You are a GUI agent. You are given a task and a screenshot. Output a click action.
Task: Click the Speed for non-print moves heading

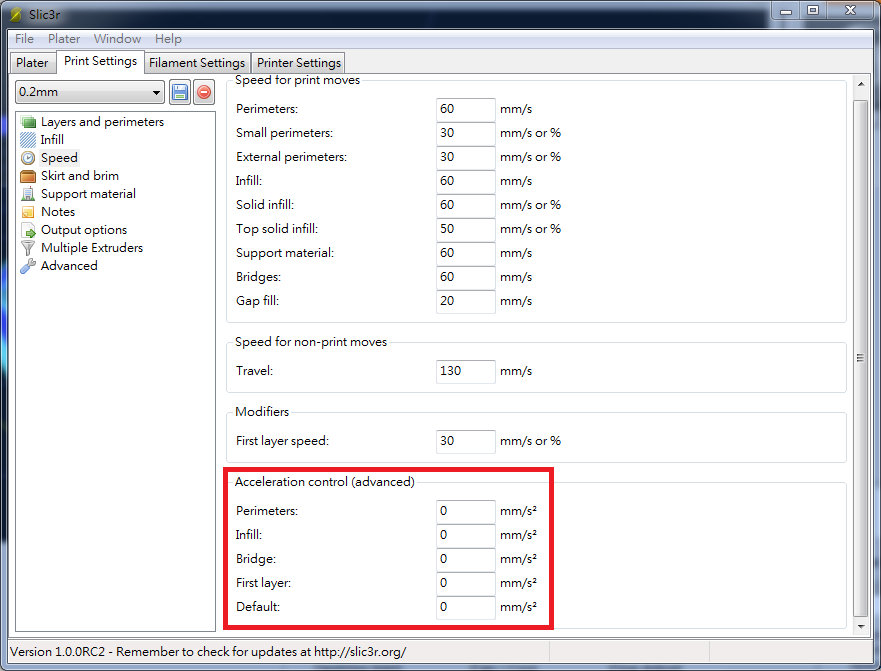pyautogui.click(x=311, y=342)
